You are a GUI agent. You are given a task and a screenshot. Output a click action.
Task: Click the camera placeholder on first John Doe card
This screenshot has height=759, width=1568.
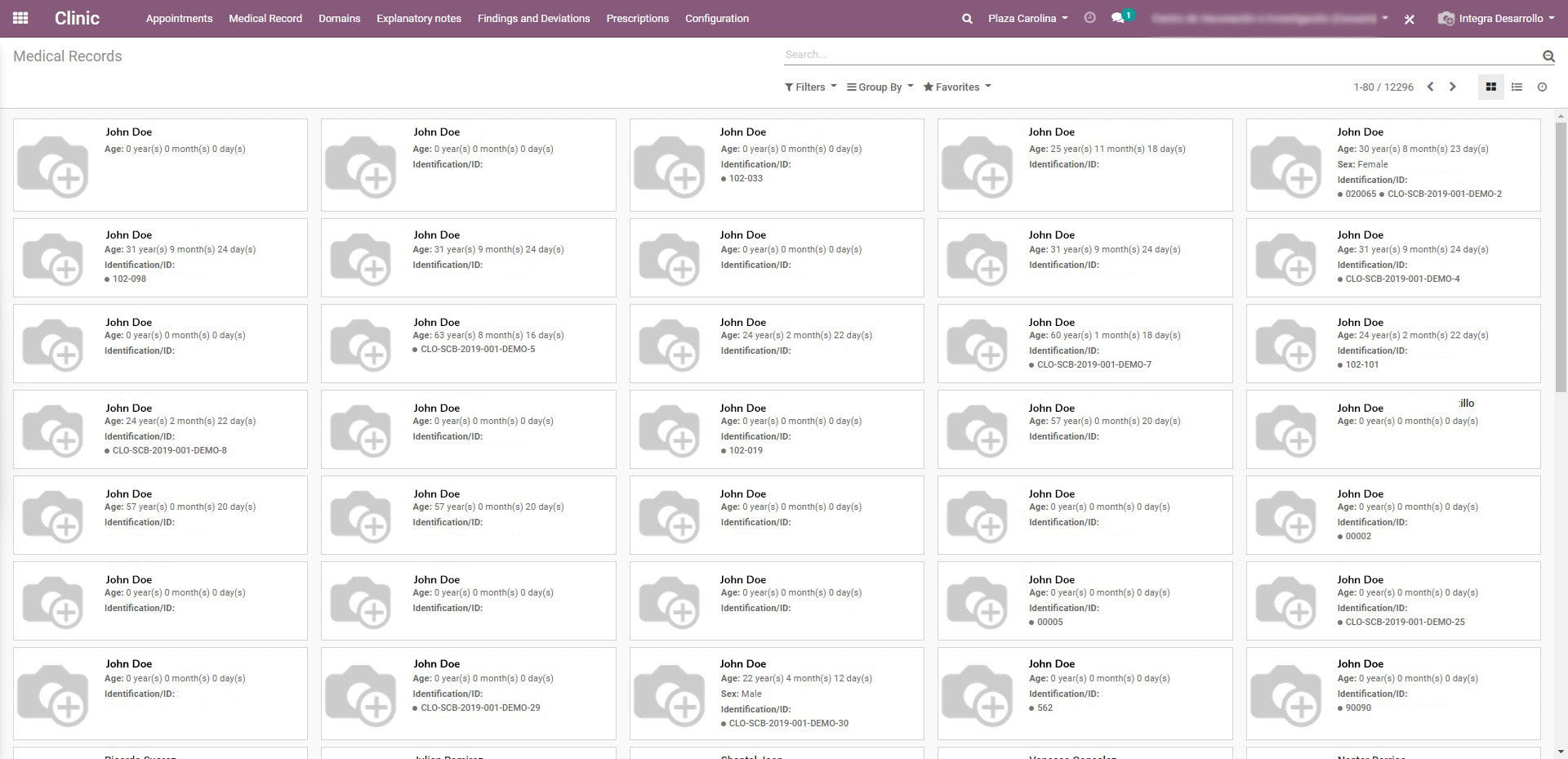pos(53,164)
